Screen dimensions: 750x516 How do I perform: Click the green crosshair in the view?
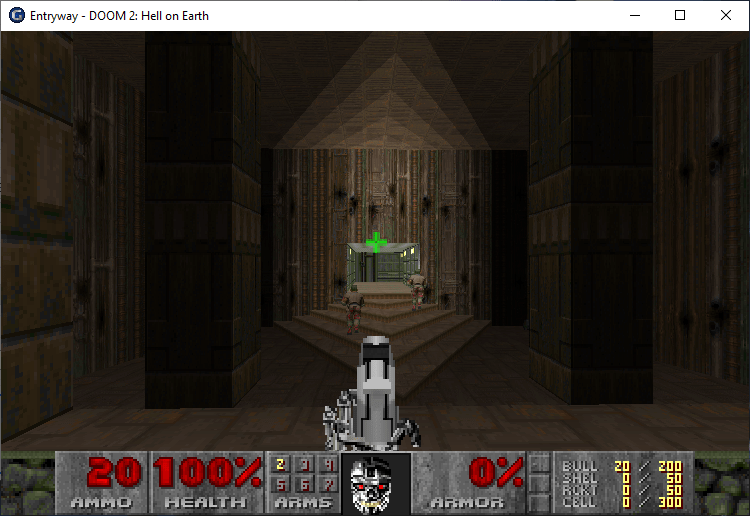pyautogui.click(x=376, y=242)
